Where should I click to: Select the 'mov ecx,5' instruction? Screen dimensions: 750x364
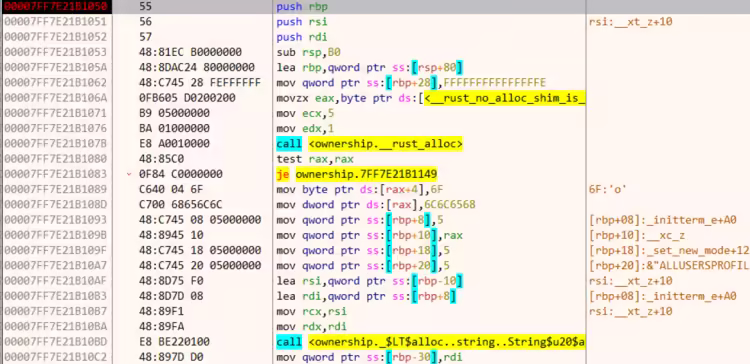click(x=306, y=113)
